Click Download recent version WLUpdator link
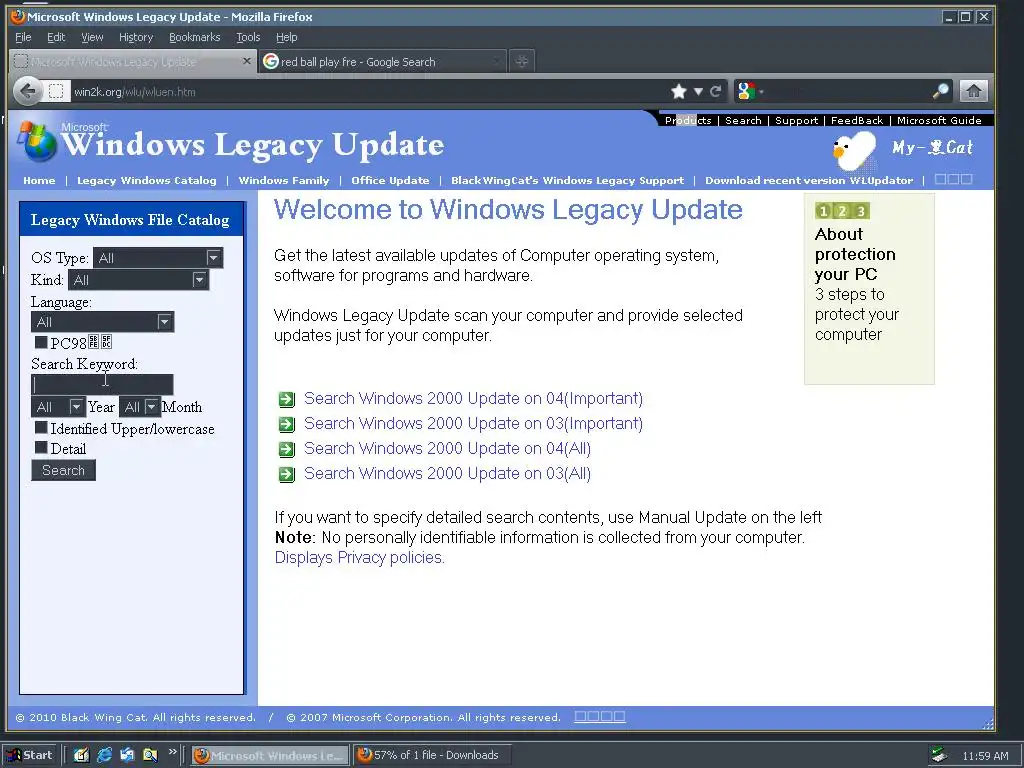The height and width of the screenshot is (768, 1024). (808, 181)
